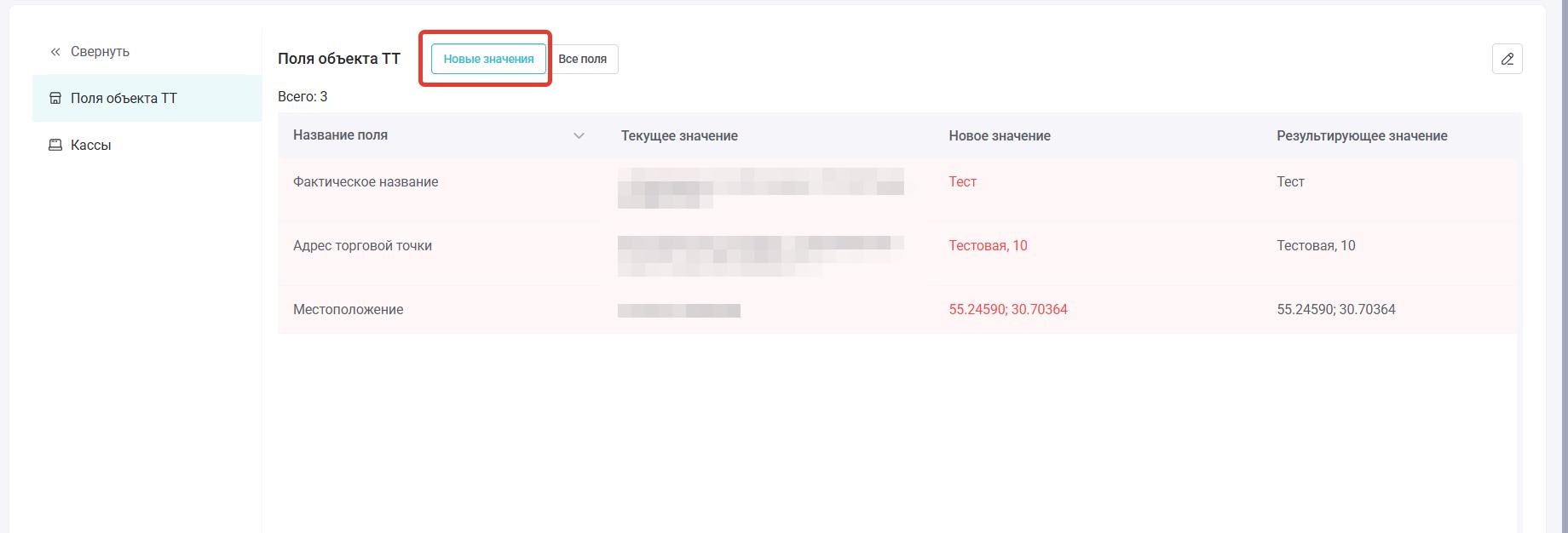The height and width of the screenshot is (533, 1568).
Task: Select the Местоположение row
Action: 348,310
